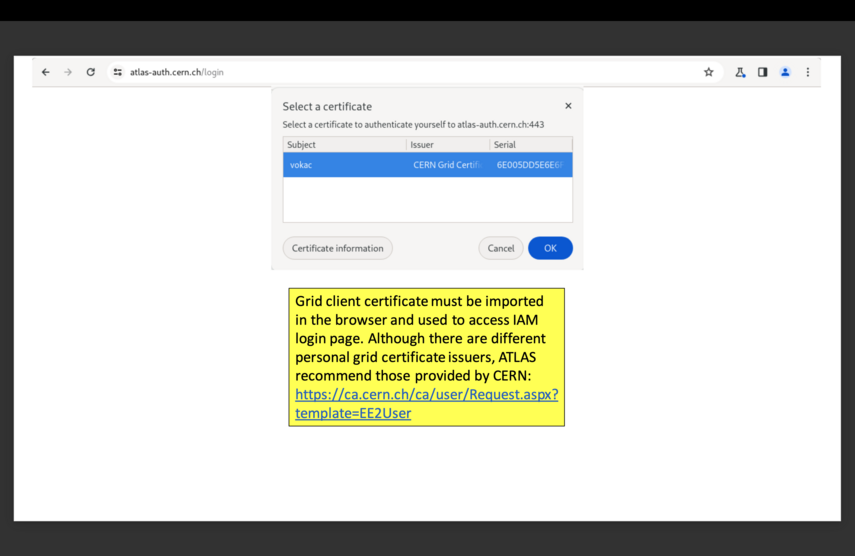Focus the address bar URL field
The height and width of the screenshot is (556, 855).
[x=400, y=72]
